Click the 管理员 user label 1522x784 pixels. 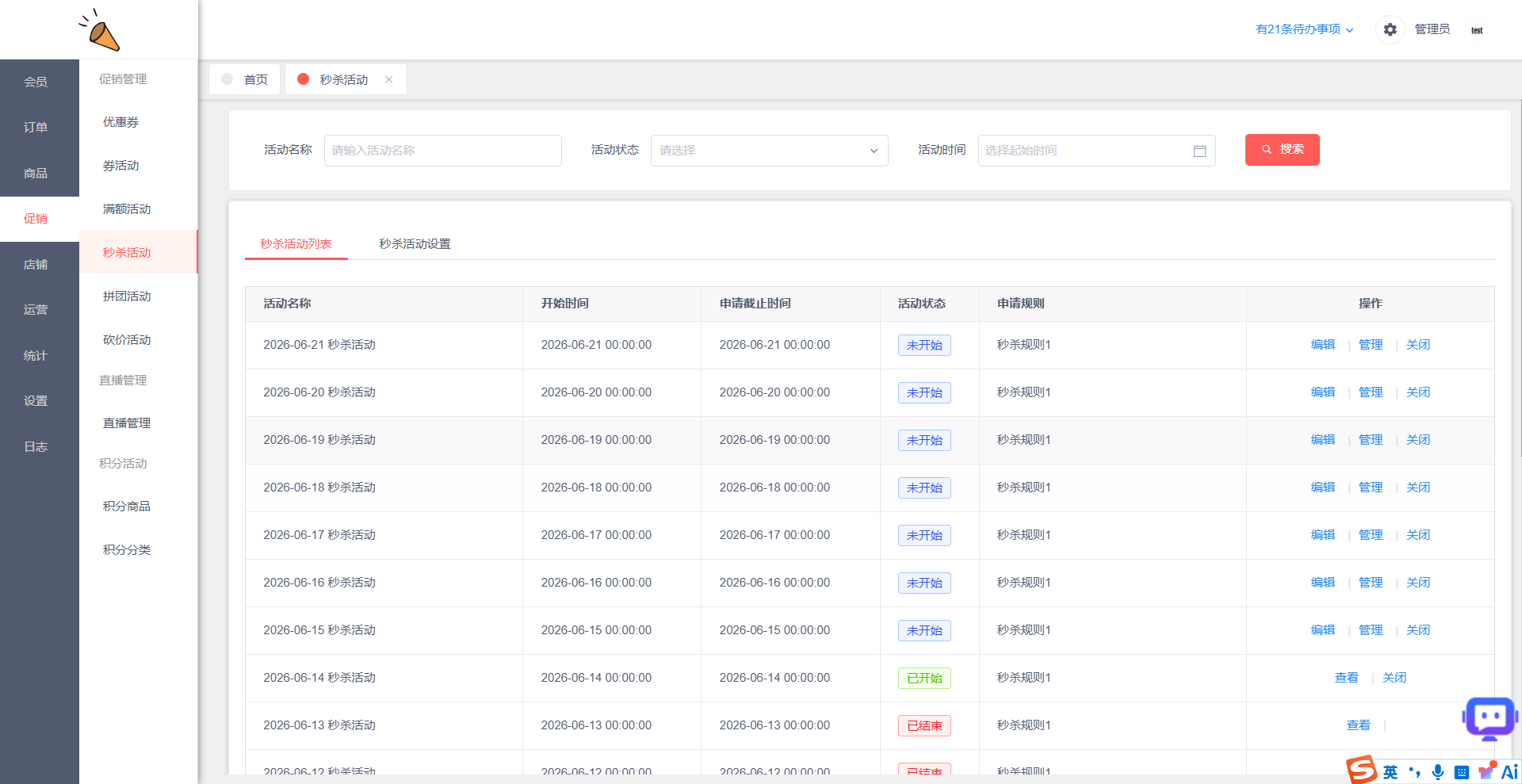(1432, 29)
